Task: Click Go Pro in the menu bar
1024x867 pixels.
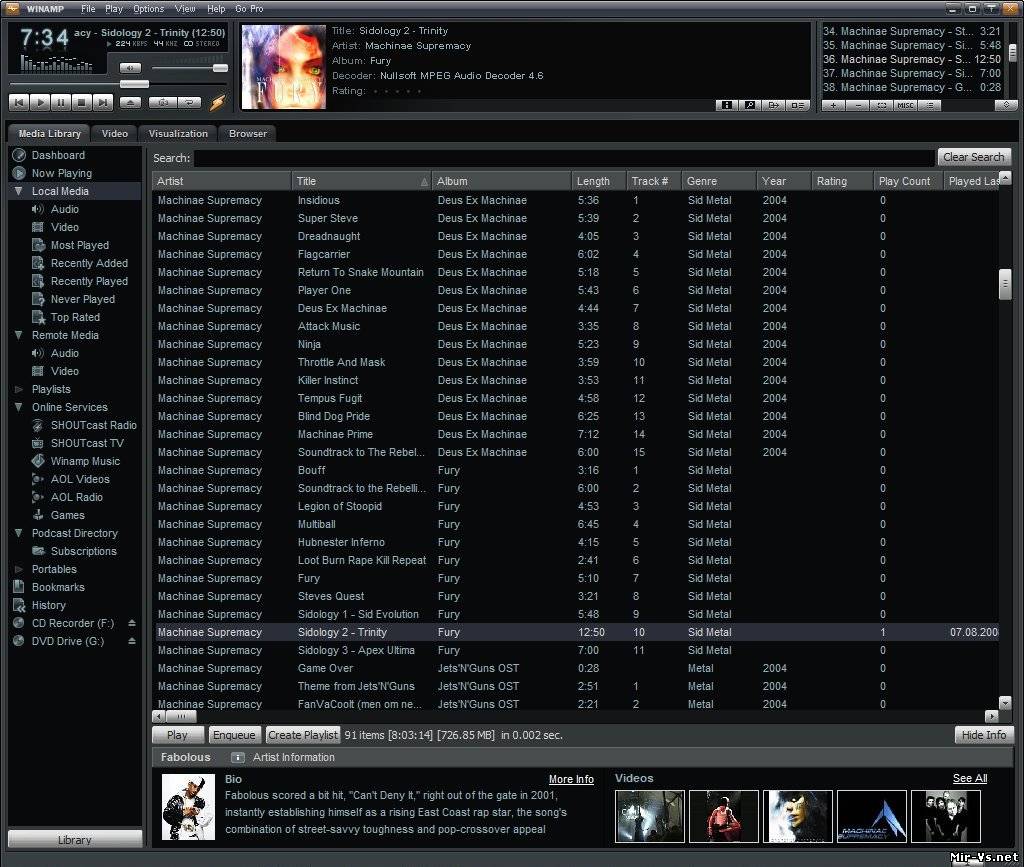Action: point(249,9)
